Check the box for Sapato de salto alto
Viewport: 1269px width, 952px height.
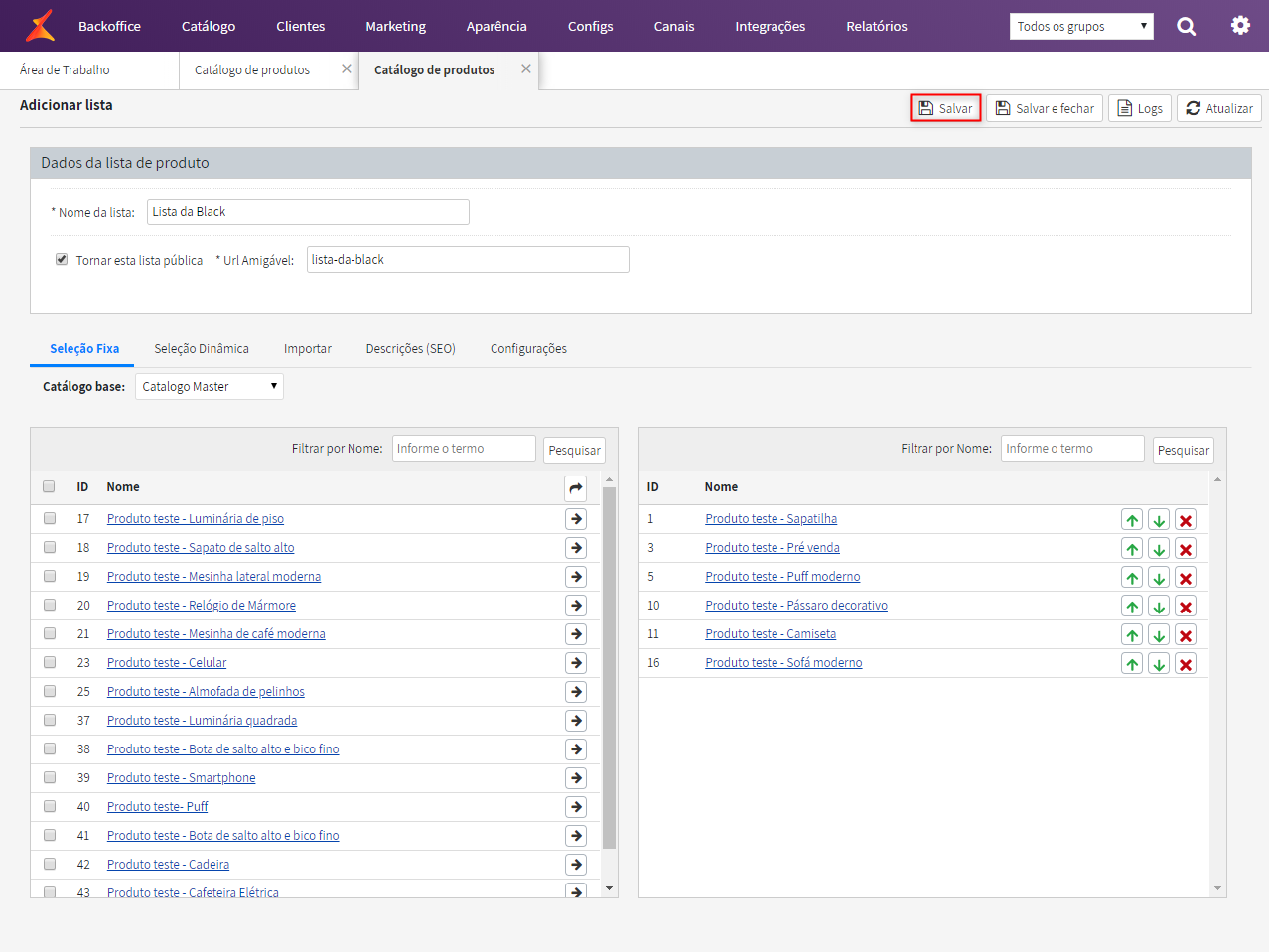point(50,547)
